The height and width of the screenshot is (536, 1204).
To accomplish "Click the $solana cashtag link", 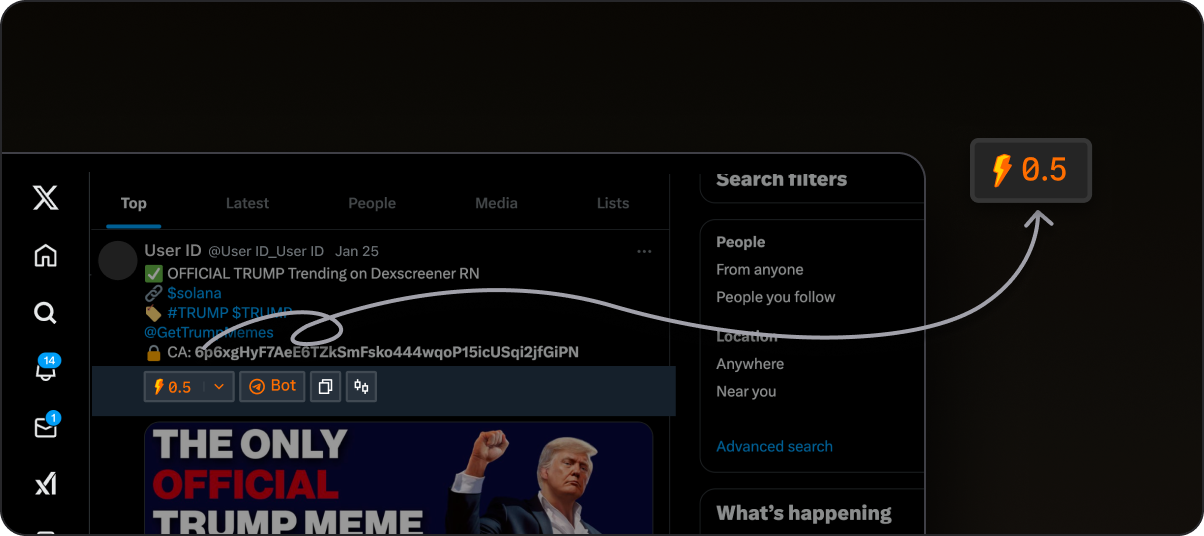I will 194,293.
